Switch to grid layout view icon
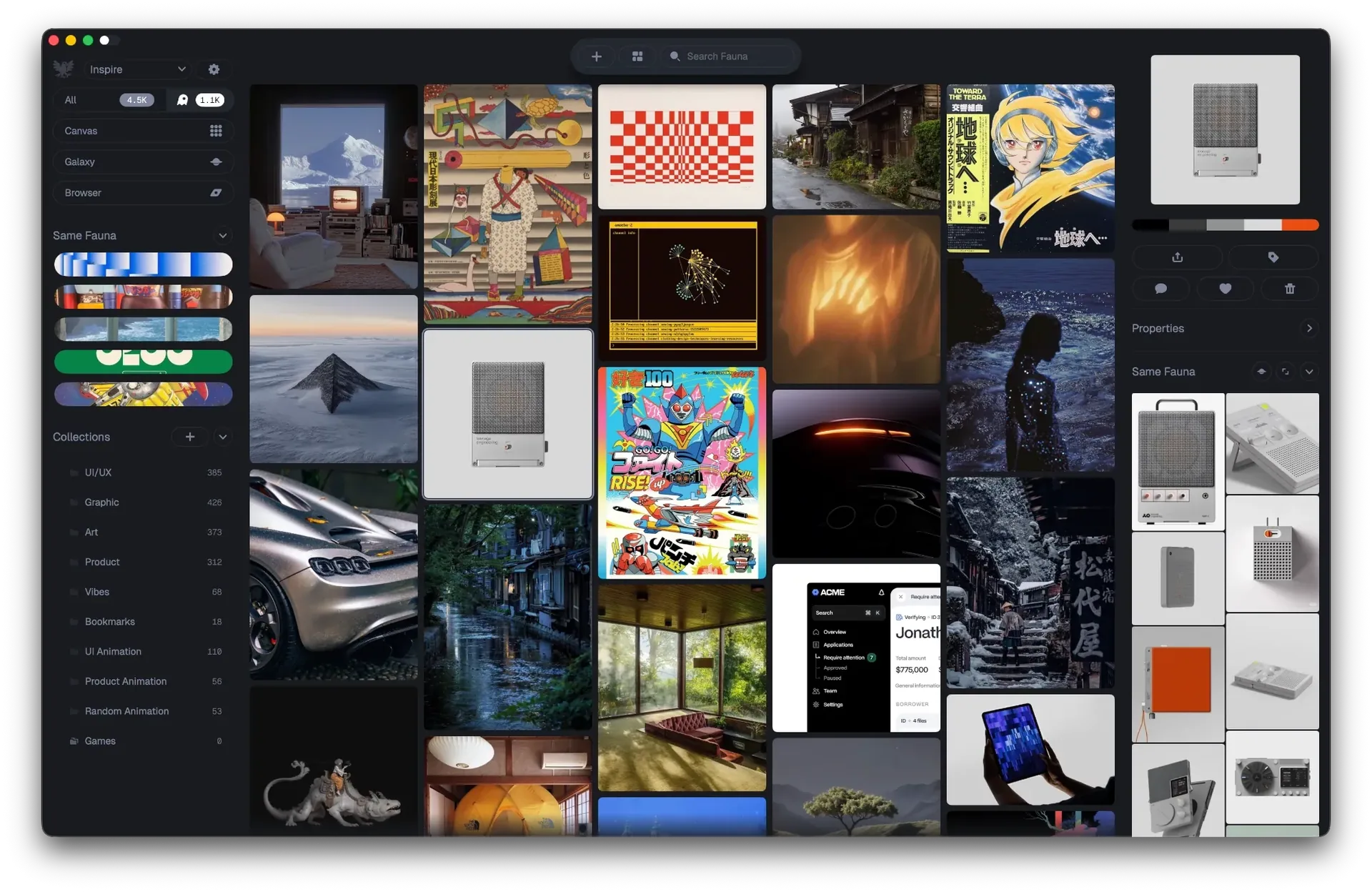1372x892 pixels. [637, 56]
